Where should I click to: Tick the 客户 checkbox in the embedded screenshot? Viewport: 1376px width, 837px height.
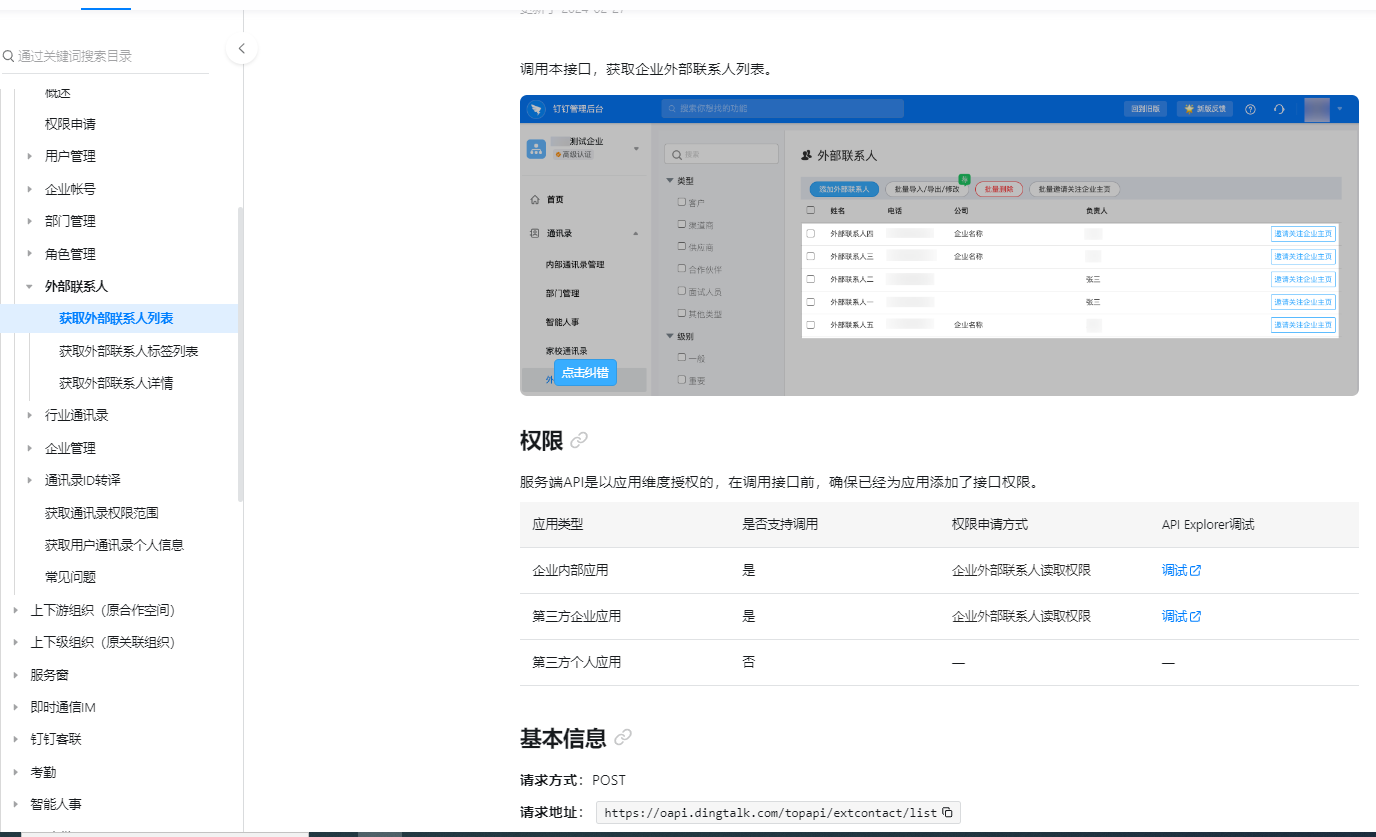pos(681,202)
